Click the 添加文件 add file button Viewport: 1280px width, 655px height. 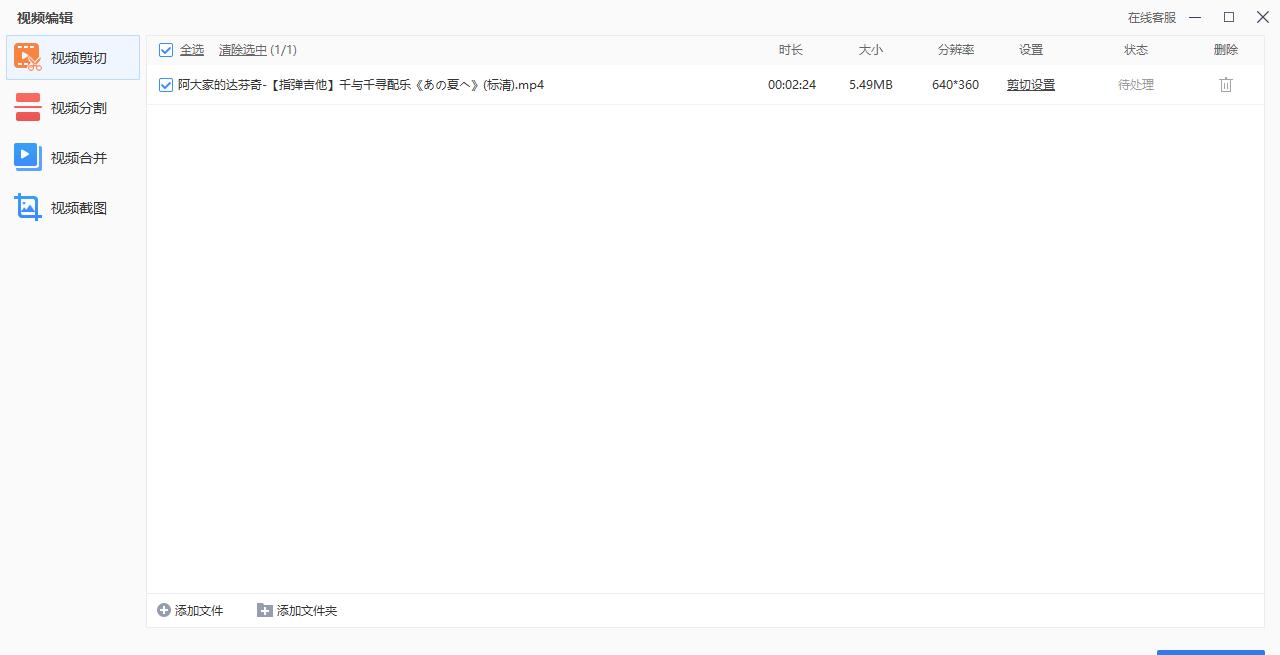(190, 610)
